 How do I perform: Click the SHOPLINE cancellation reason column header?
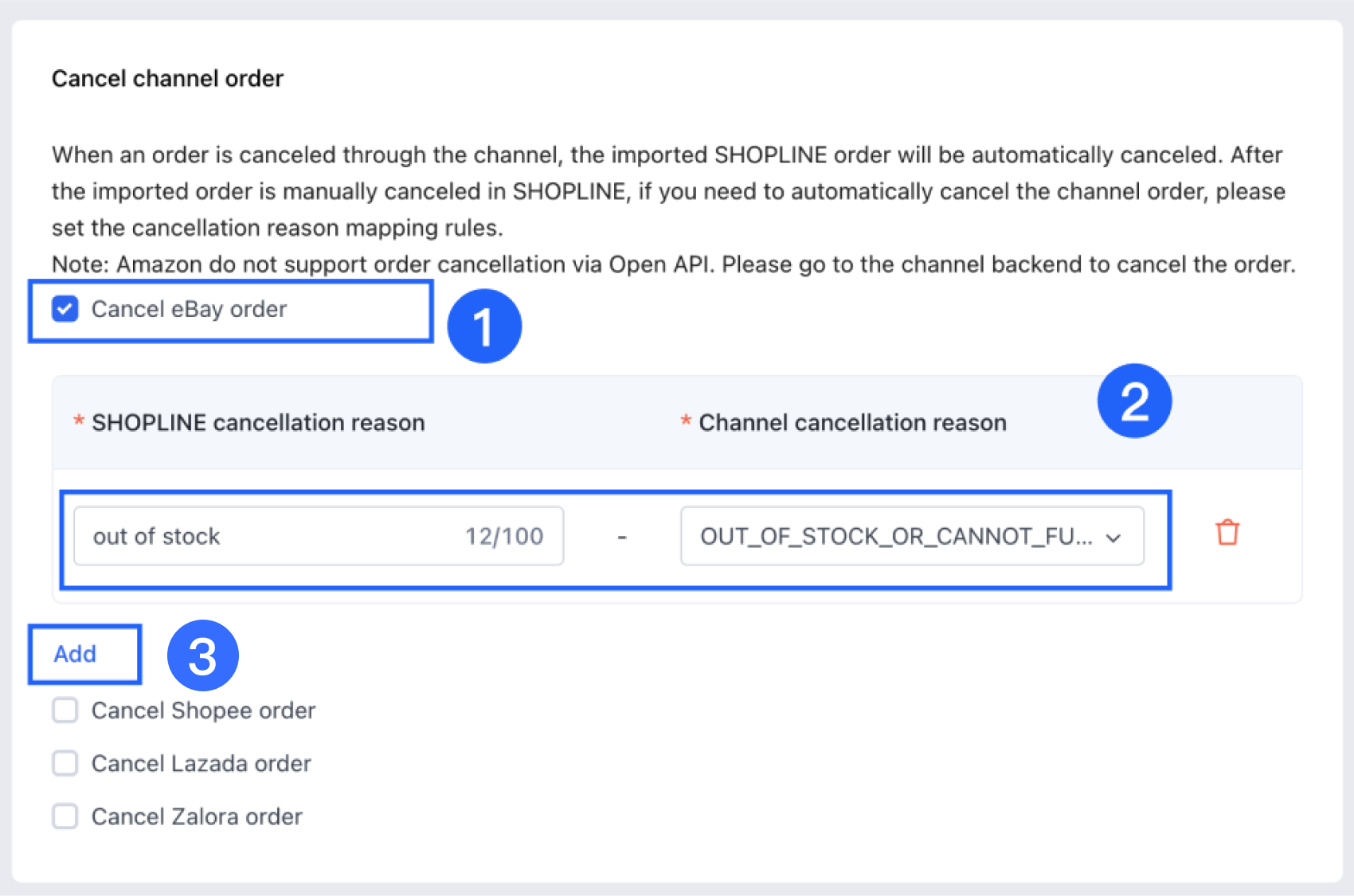coord(258,422)
